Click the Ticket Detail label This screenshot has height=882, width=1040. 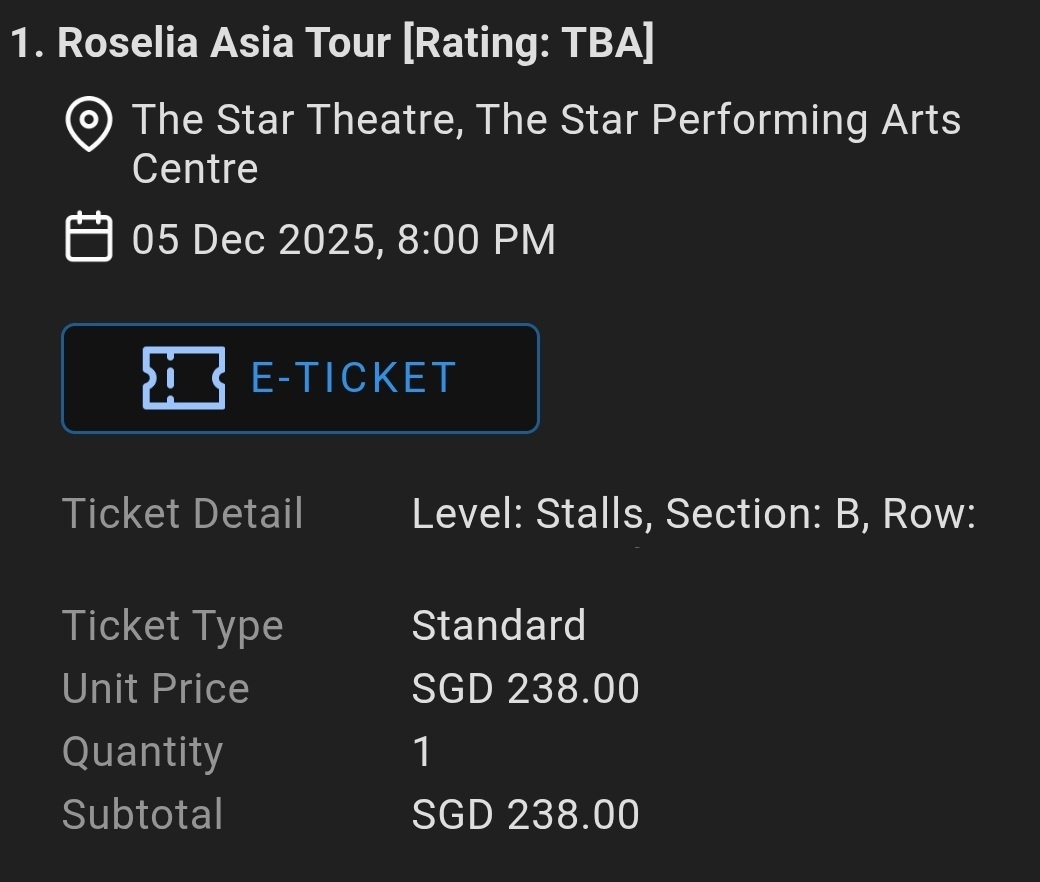point(182,513)
